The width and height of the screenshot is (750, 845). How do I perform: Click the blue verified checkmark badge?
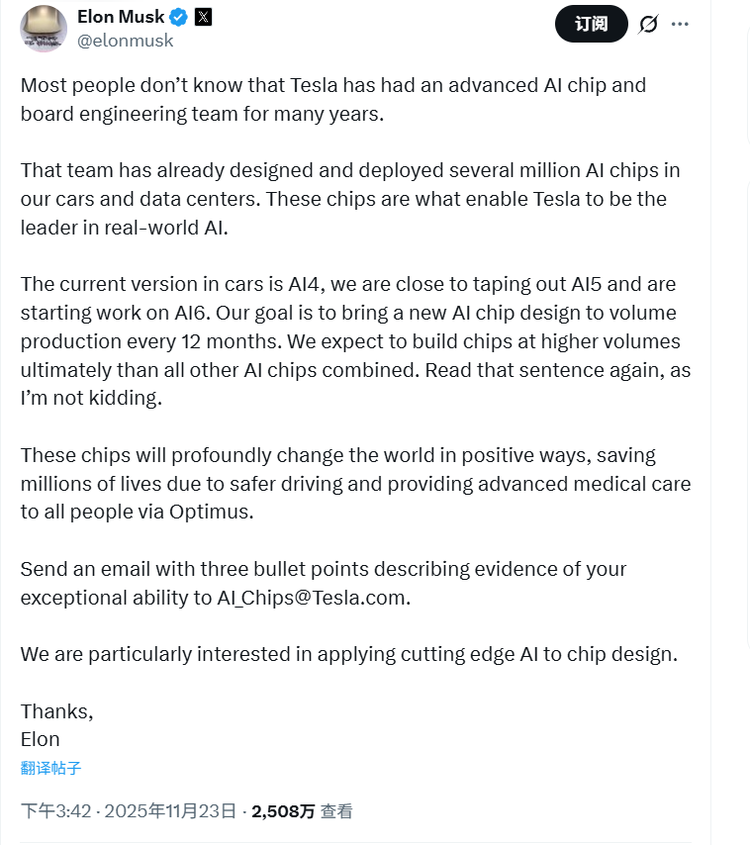tap(177, 17)
